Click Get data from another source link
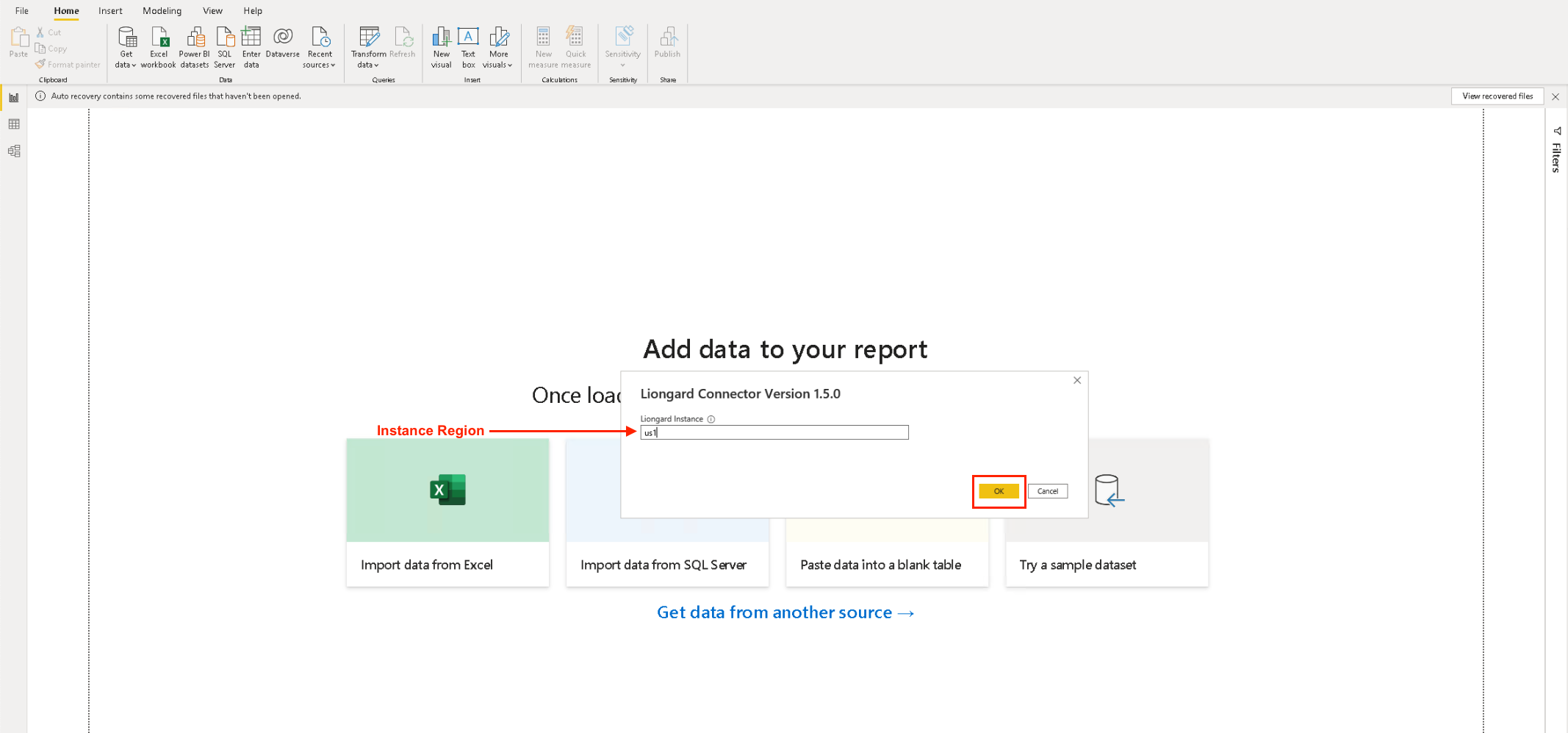Image resolution: width=1568 pixels, height=733 pixels. (x=785, y=612)
